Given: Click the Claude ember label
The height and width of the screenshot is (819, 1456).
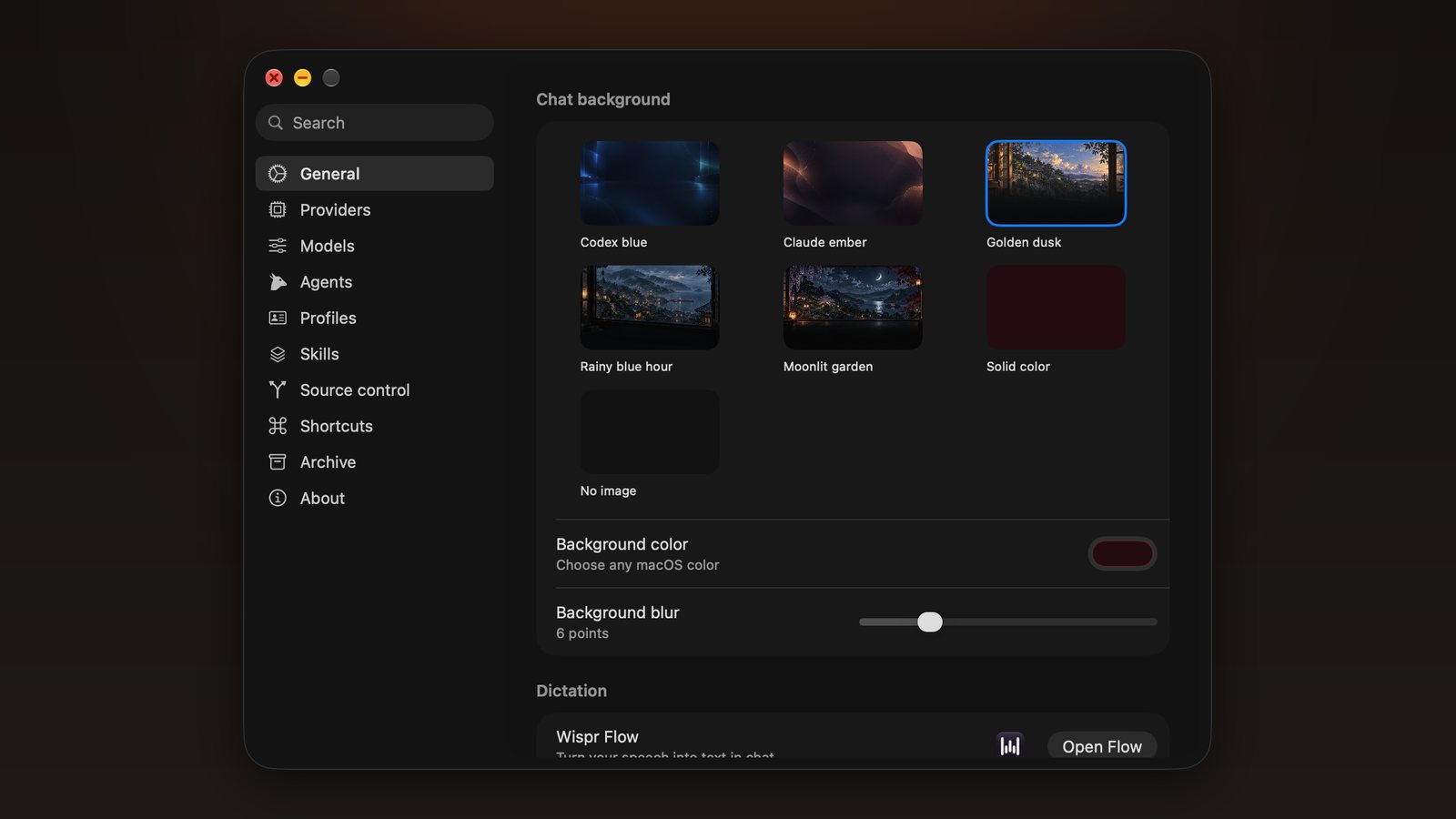Looking at the screenshot, I should pos(824,242).
